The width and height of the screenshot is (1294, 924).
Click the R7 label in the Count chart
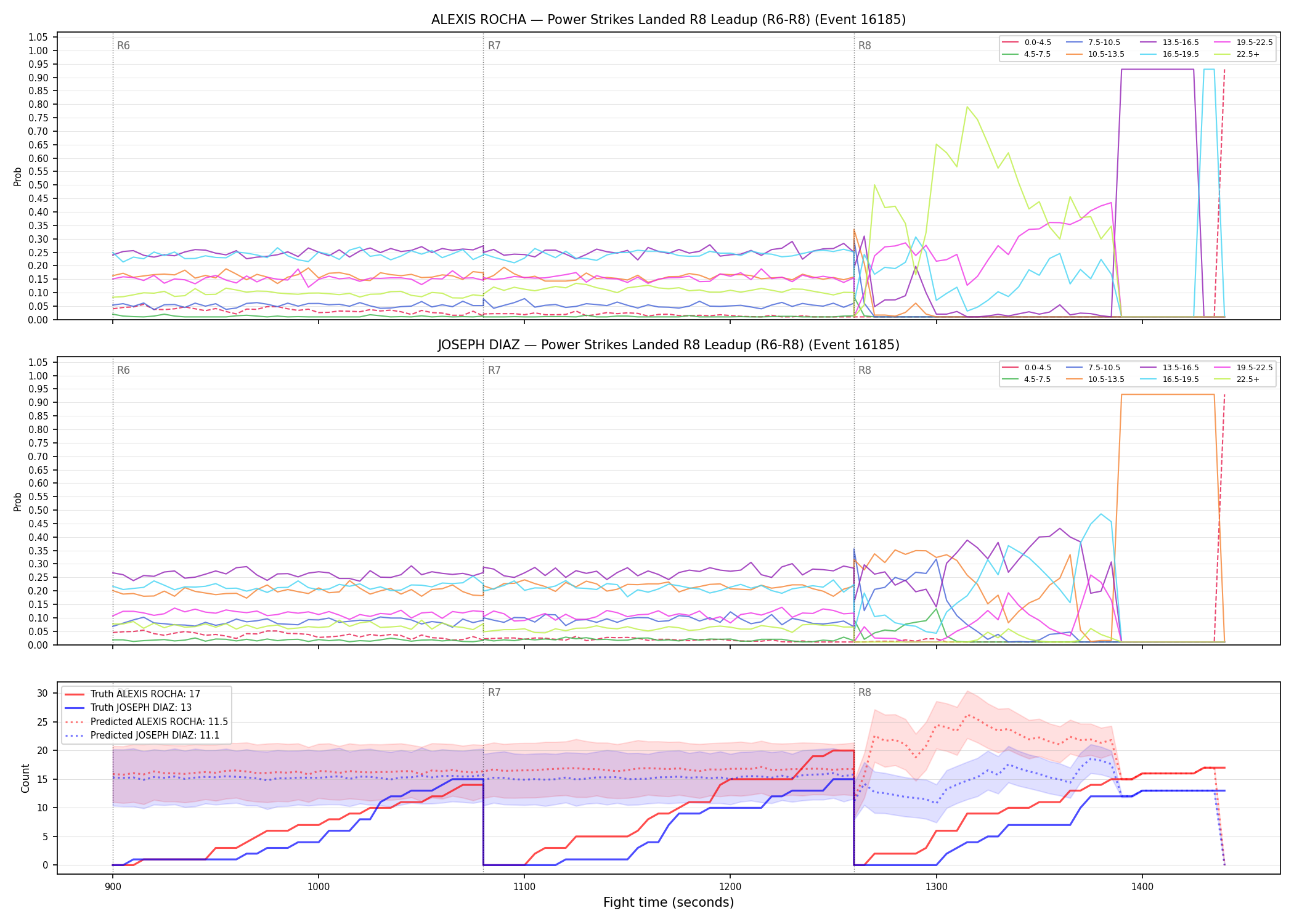494,692
